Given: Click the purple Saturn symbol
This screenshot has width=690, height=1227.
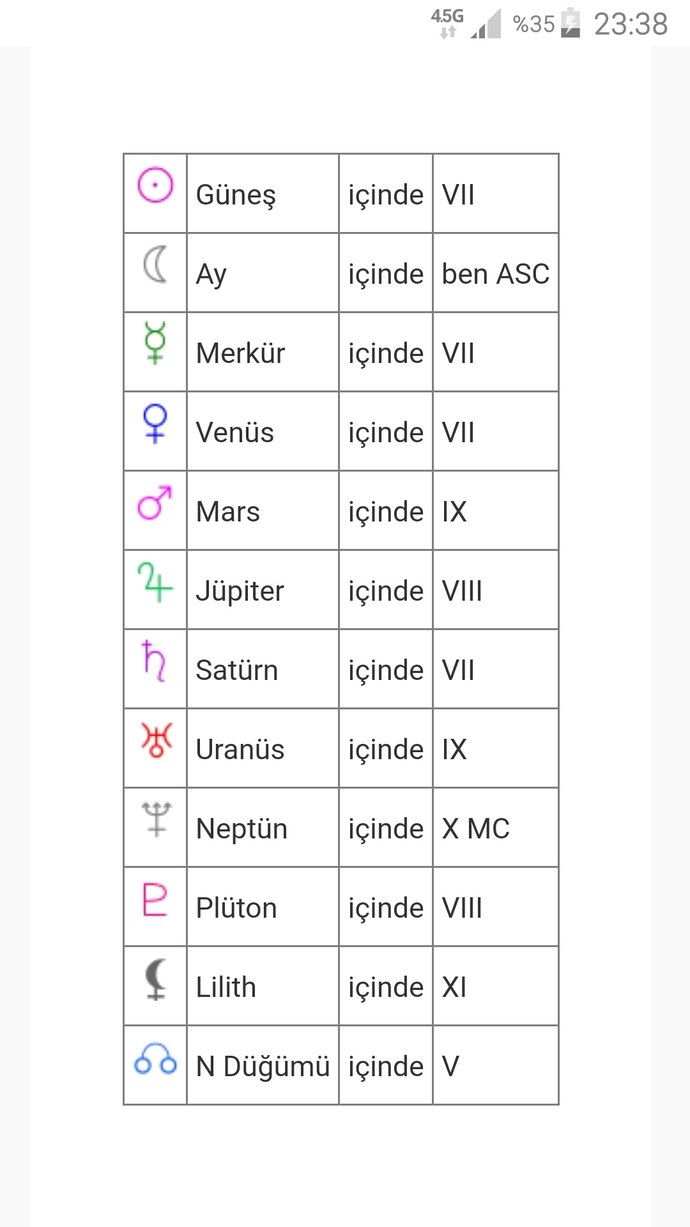Looking at the screenshot, I should [x=155, y=661].
